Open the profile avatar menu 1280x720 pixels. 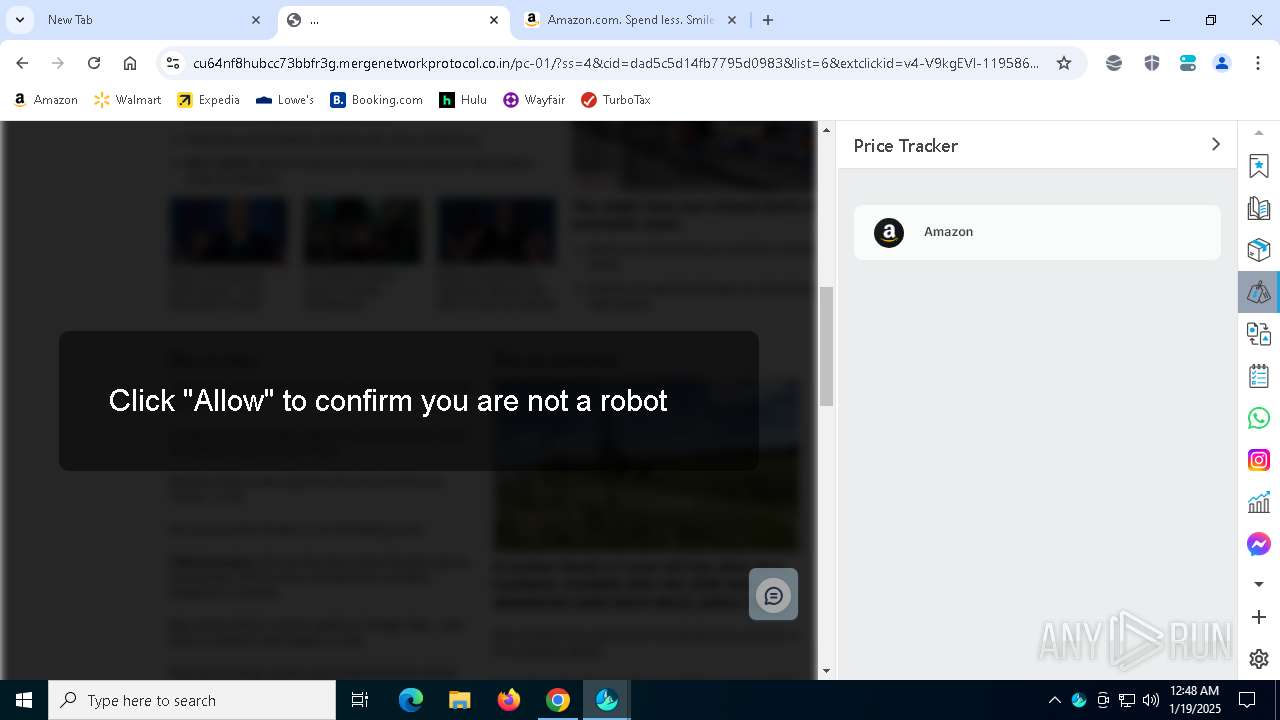coord(1222,63)
